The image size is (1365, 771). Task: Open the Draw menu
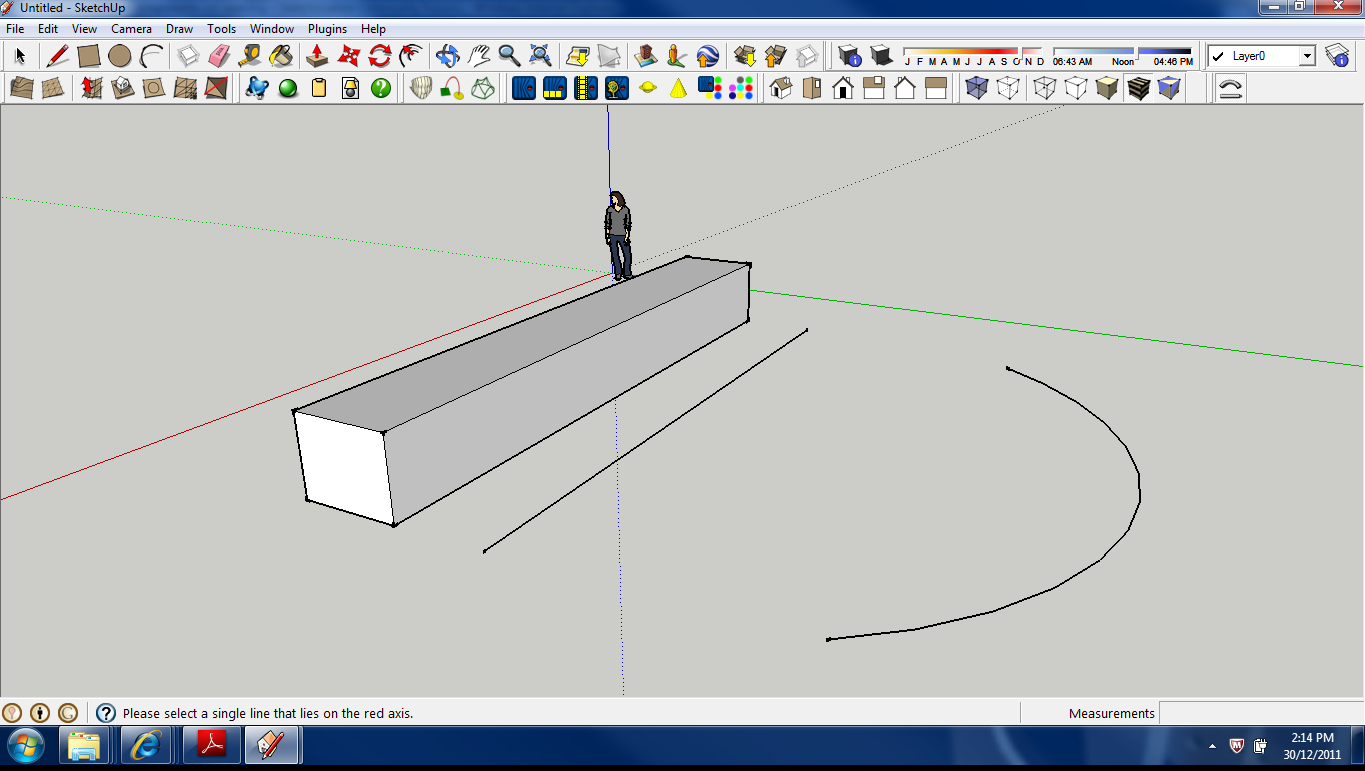tap(180, 29)
